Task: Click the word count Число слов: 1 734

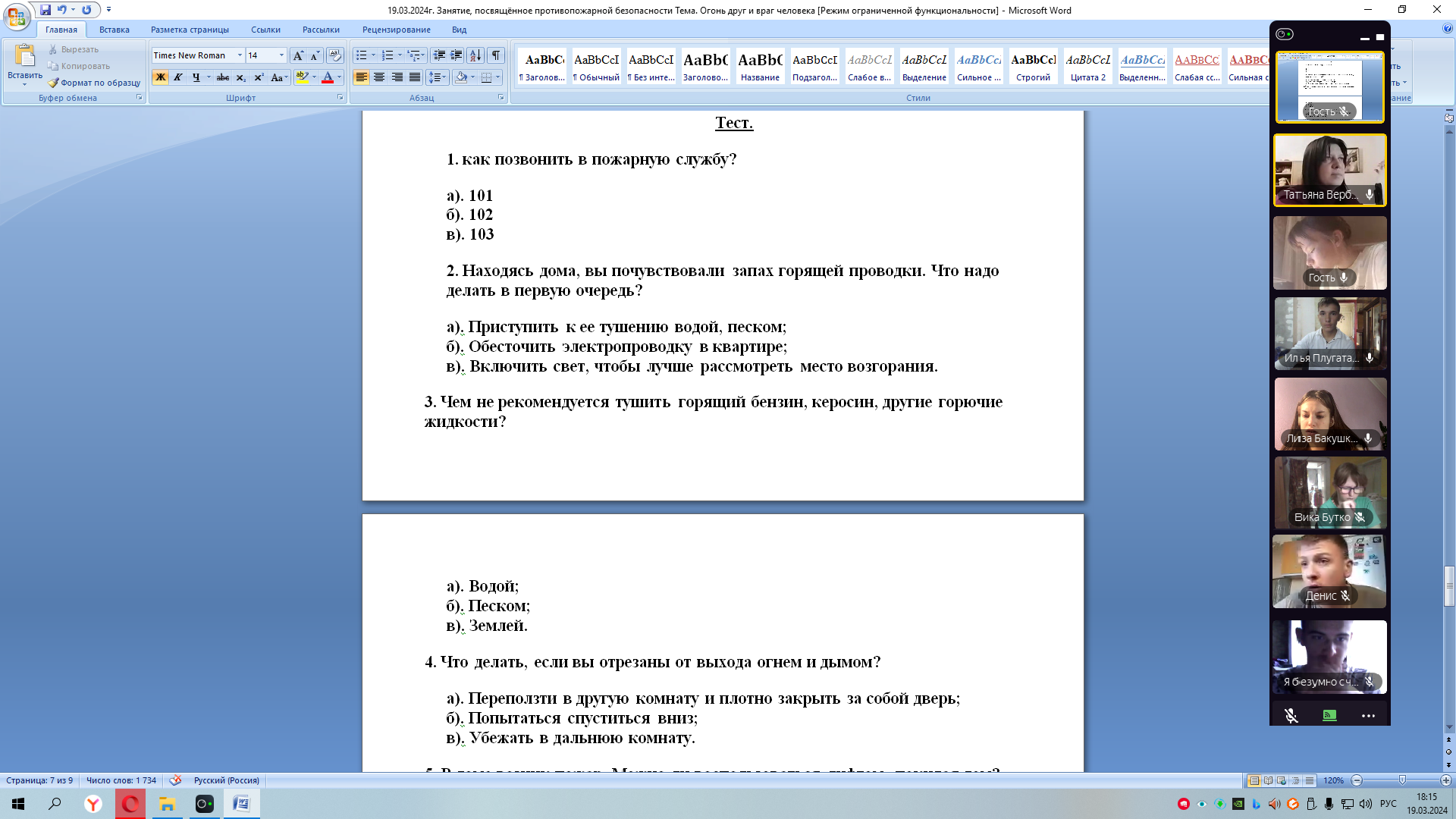Action: click(121, 780)
